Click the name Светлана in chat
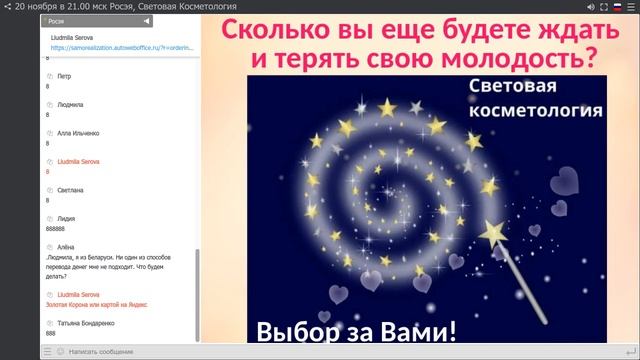 tap(70, 191)
